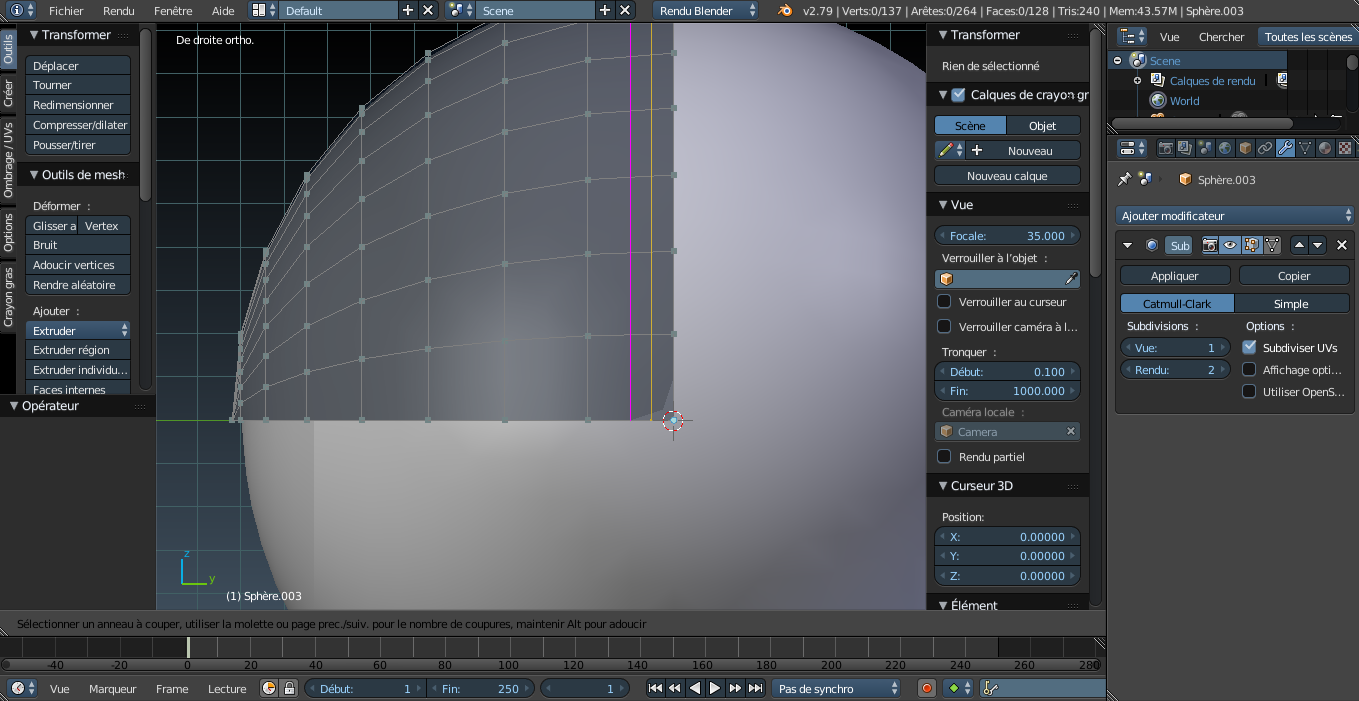Open the Material properties sphere tab
This screenshot has width=1359, height=701.
pyautogui.click(x=1325, y=148)
